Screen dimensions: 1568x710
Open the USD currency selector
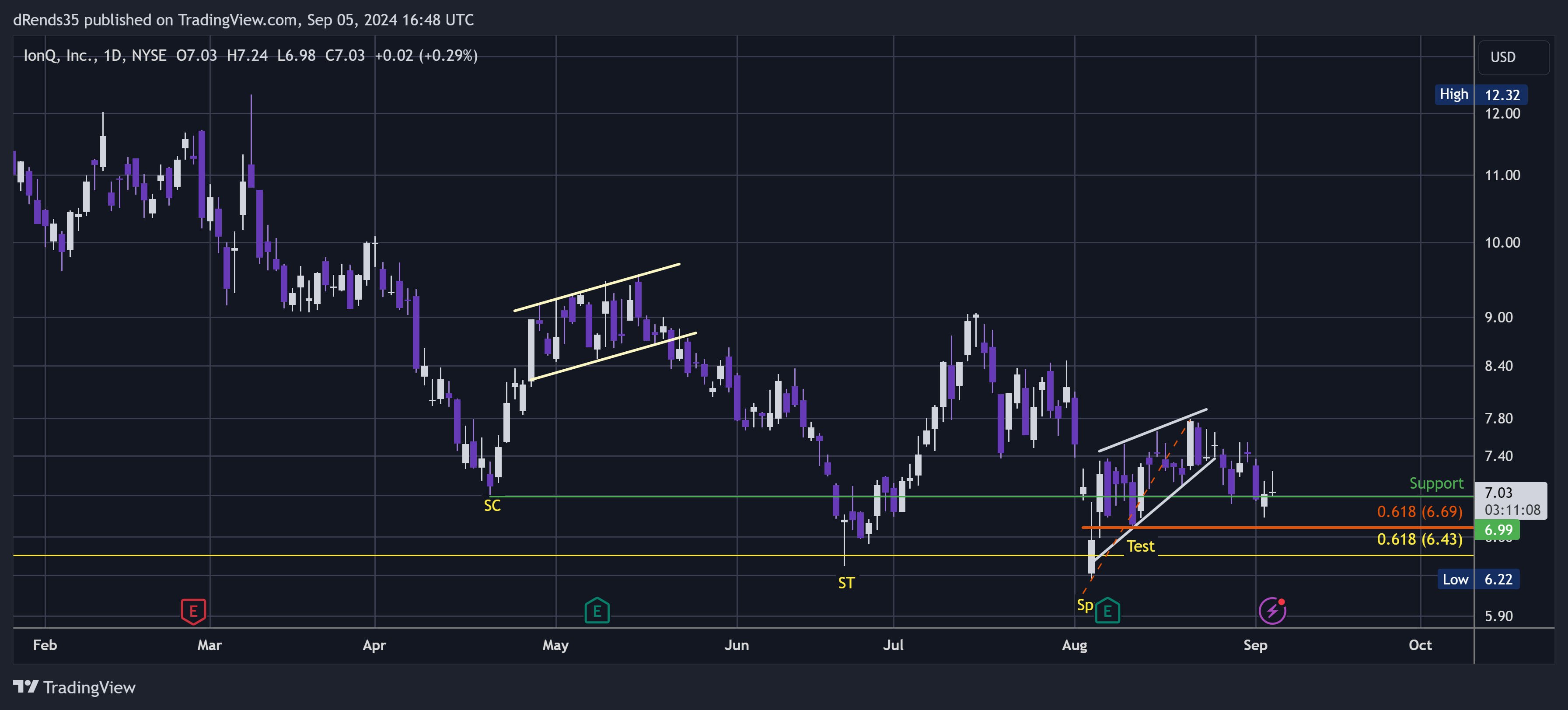[1513, 57]
